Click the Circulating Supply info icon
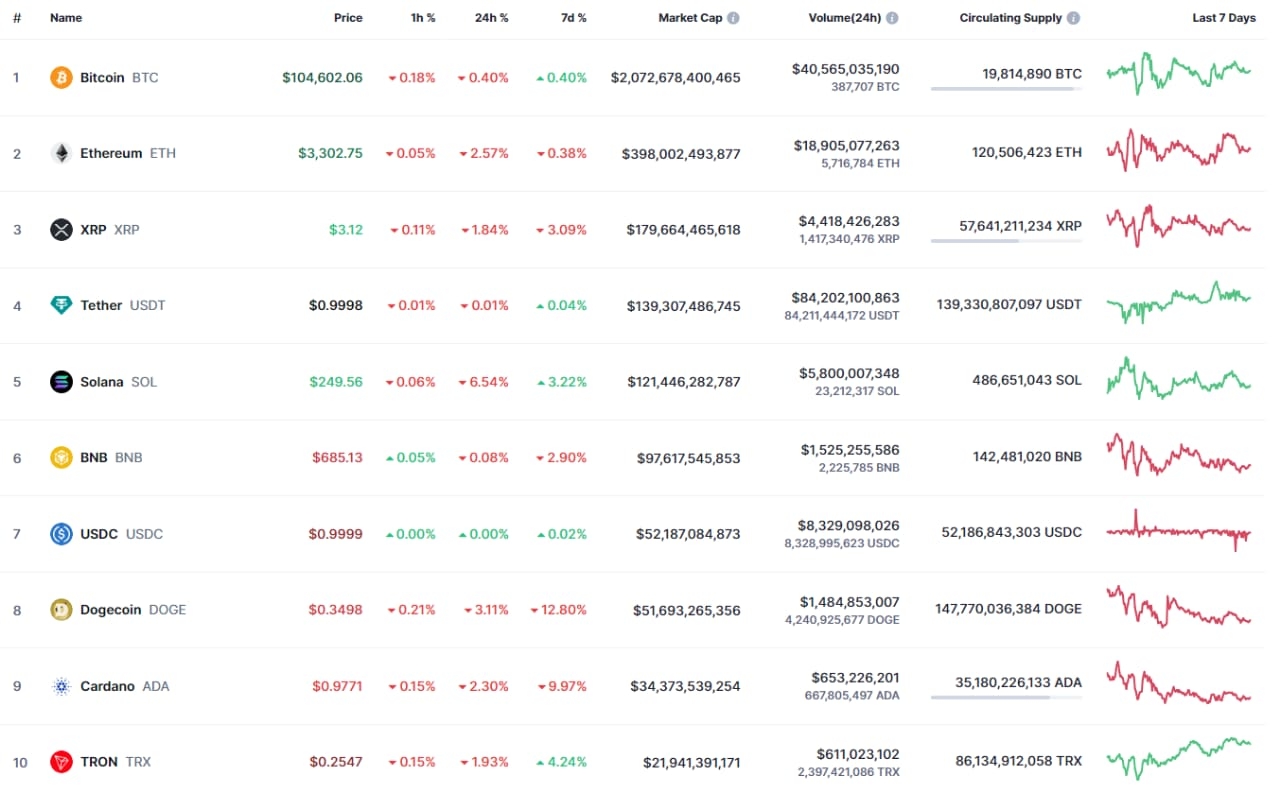Image resolution: width=1280 pixels, height=792 pixels. click(1073, 18)
